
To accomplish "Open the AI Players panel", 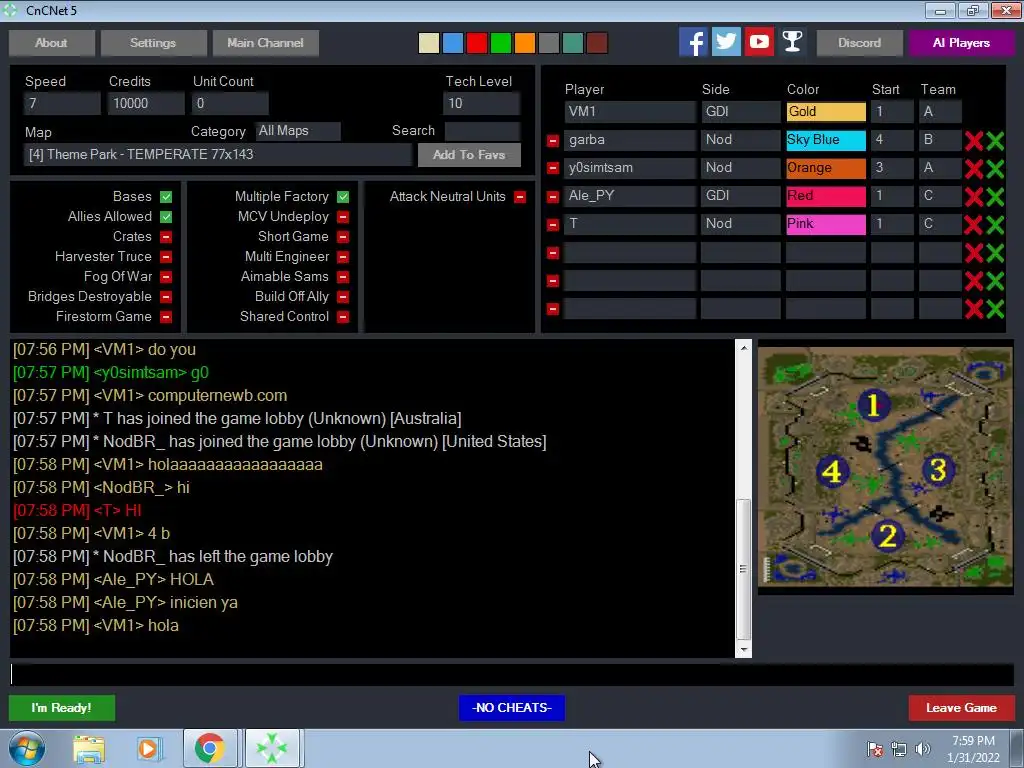I will click(x=961, y=42).
